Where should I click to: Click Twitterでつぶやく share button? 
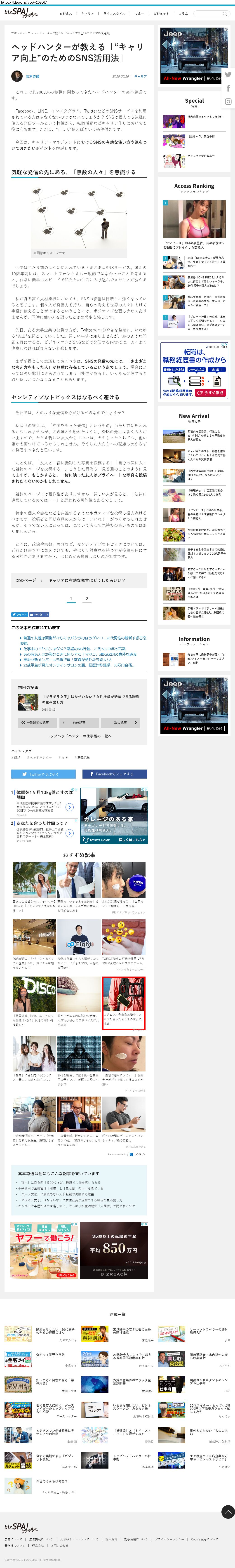pyautogui.click(x=43, y=774)
